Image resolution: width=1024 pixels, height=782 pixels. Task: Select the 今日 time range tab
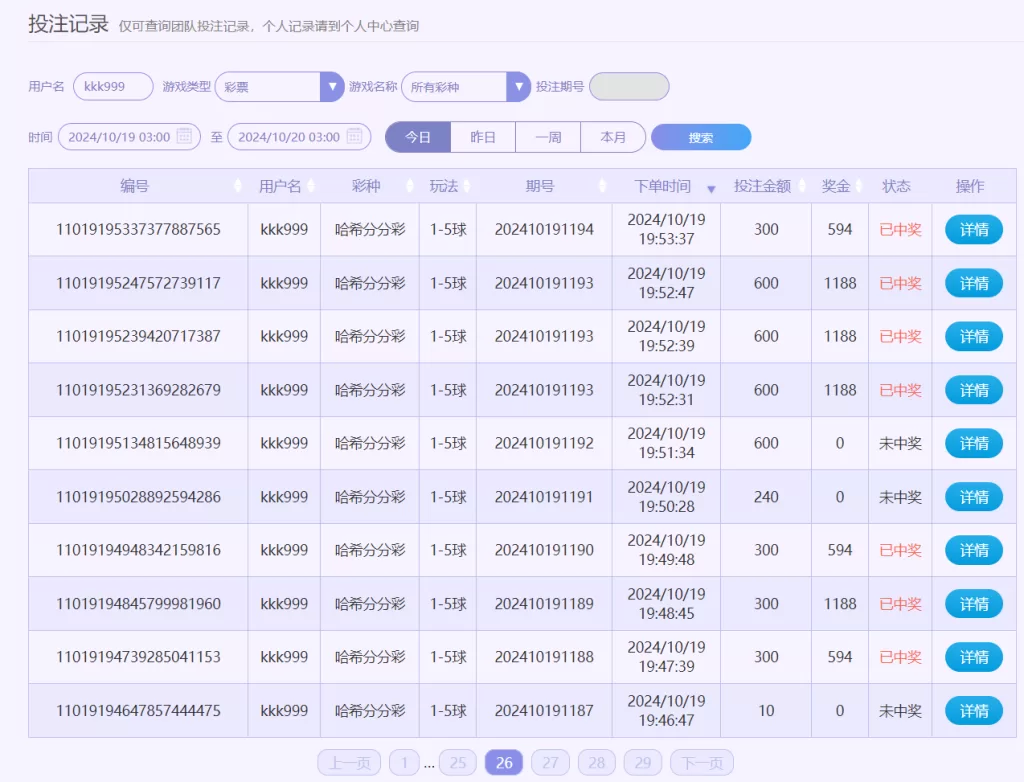(x=418, y=137)
